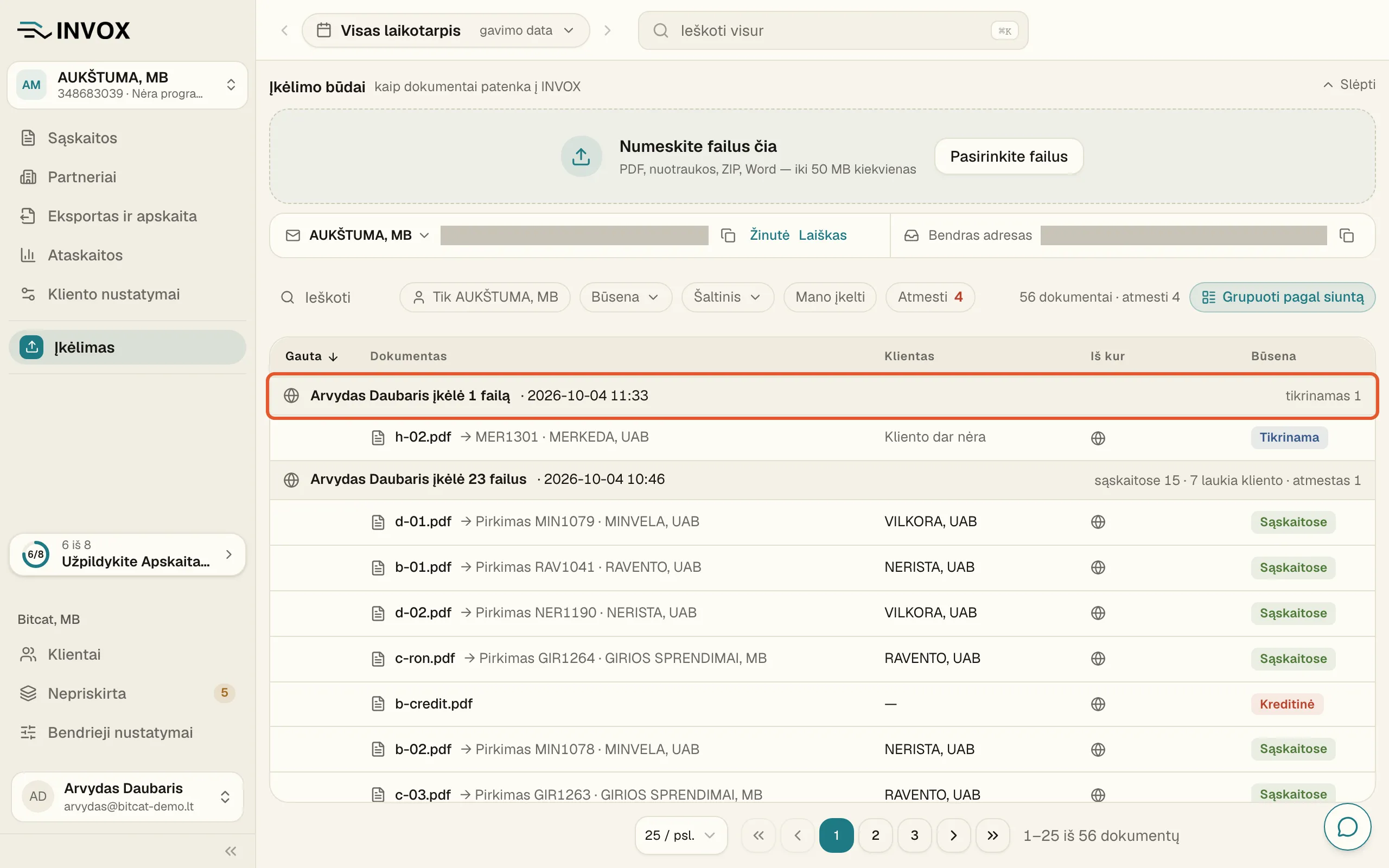Click the Ieškoti visur search field
Screen dimensions: 1389x868
[x=833, y=30]
